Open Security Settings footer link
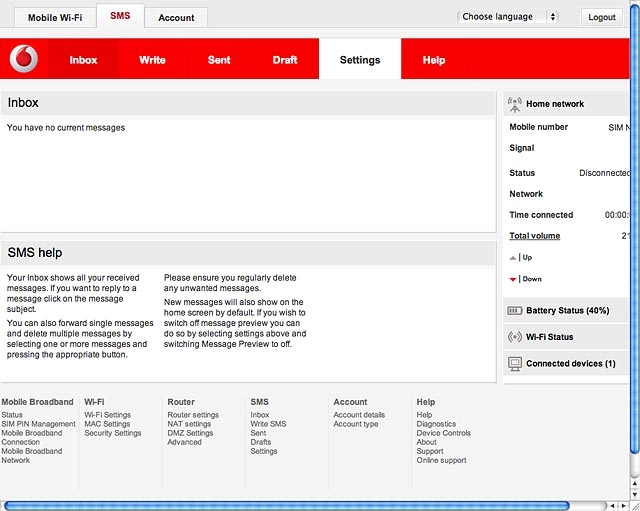640x511 pixels. point(113,433)
